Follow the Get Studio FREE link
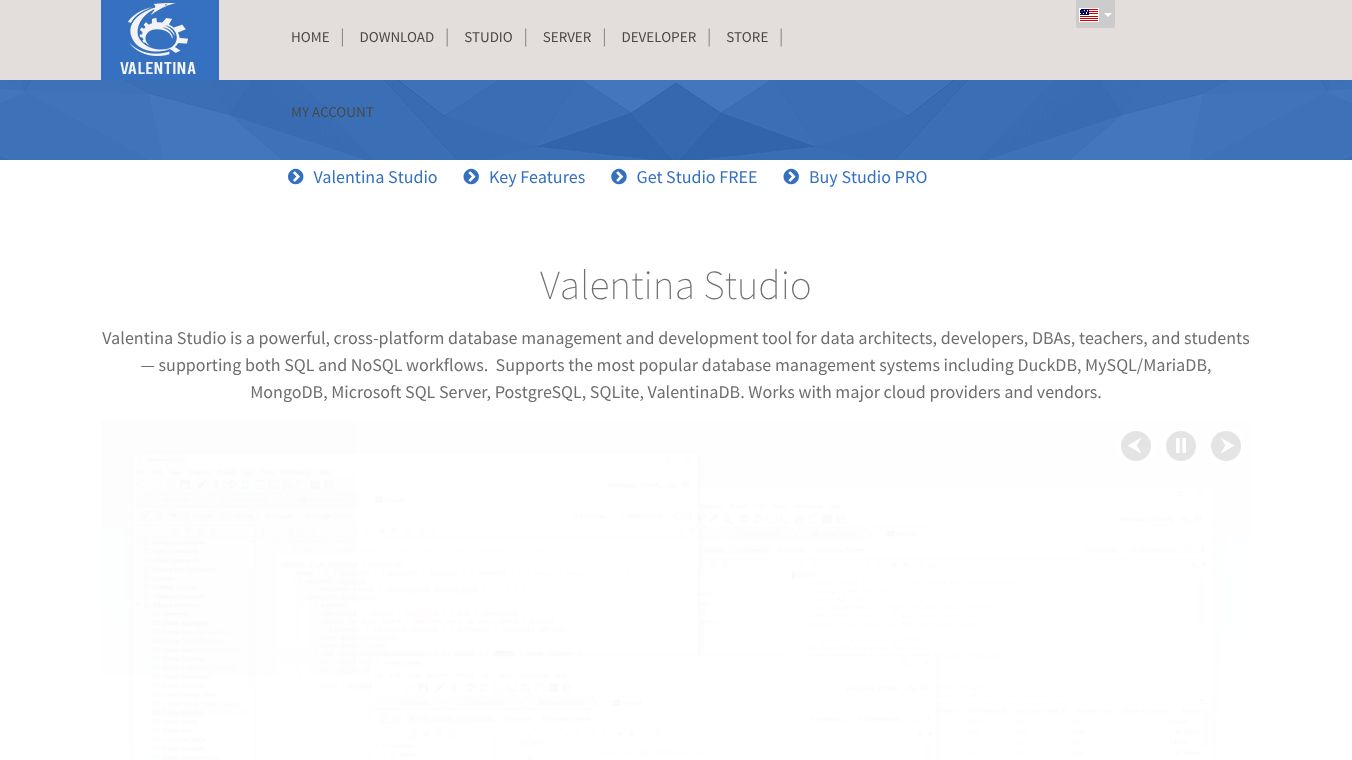This screenshot has width=1352, height=760. [697, 177]
